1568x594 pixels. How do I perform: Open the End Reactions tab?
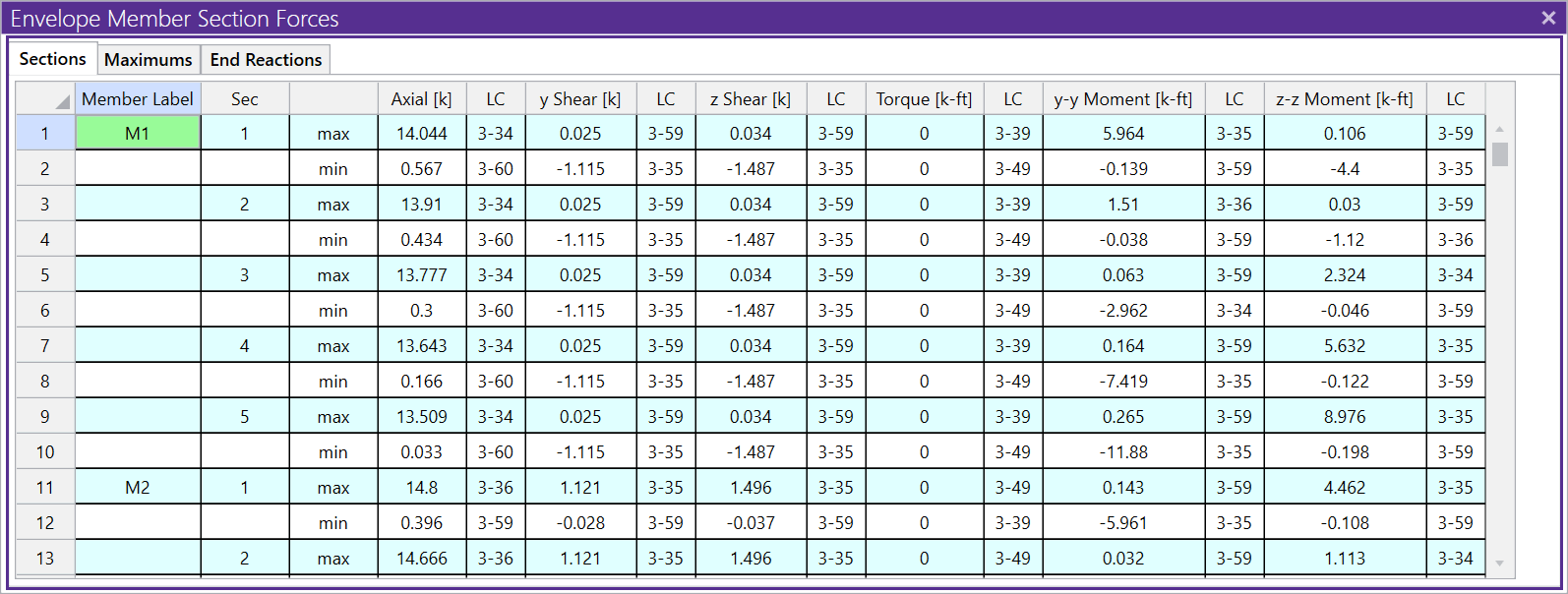[x=266, y=60]
